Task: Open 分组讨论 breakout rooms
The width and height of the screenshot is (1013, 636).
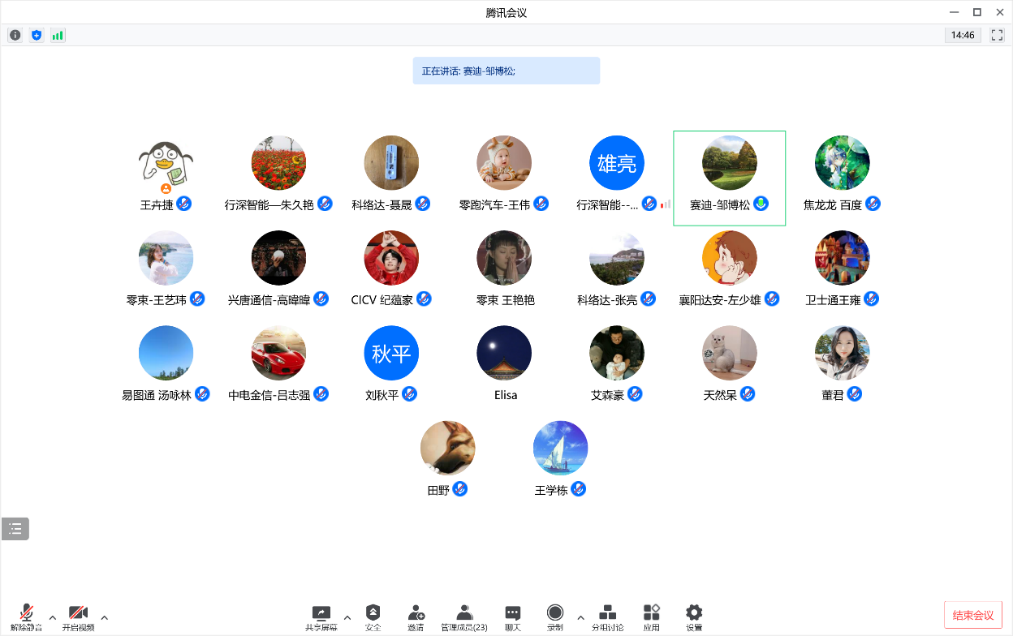Action: click(607, 617)
